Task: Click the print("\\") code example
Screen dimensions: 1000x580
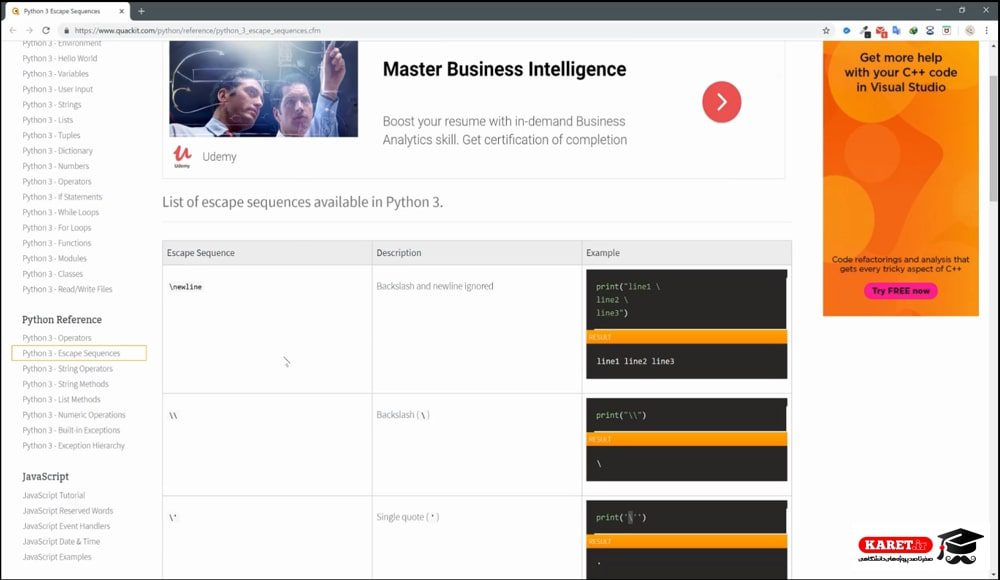Action: pos(621,415)
